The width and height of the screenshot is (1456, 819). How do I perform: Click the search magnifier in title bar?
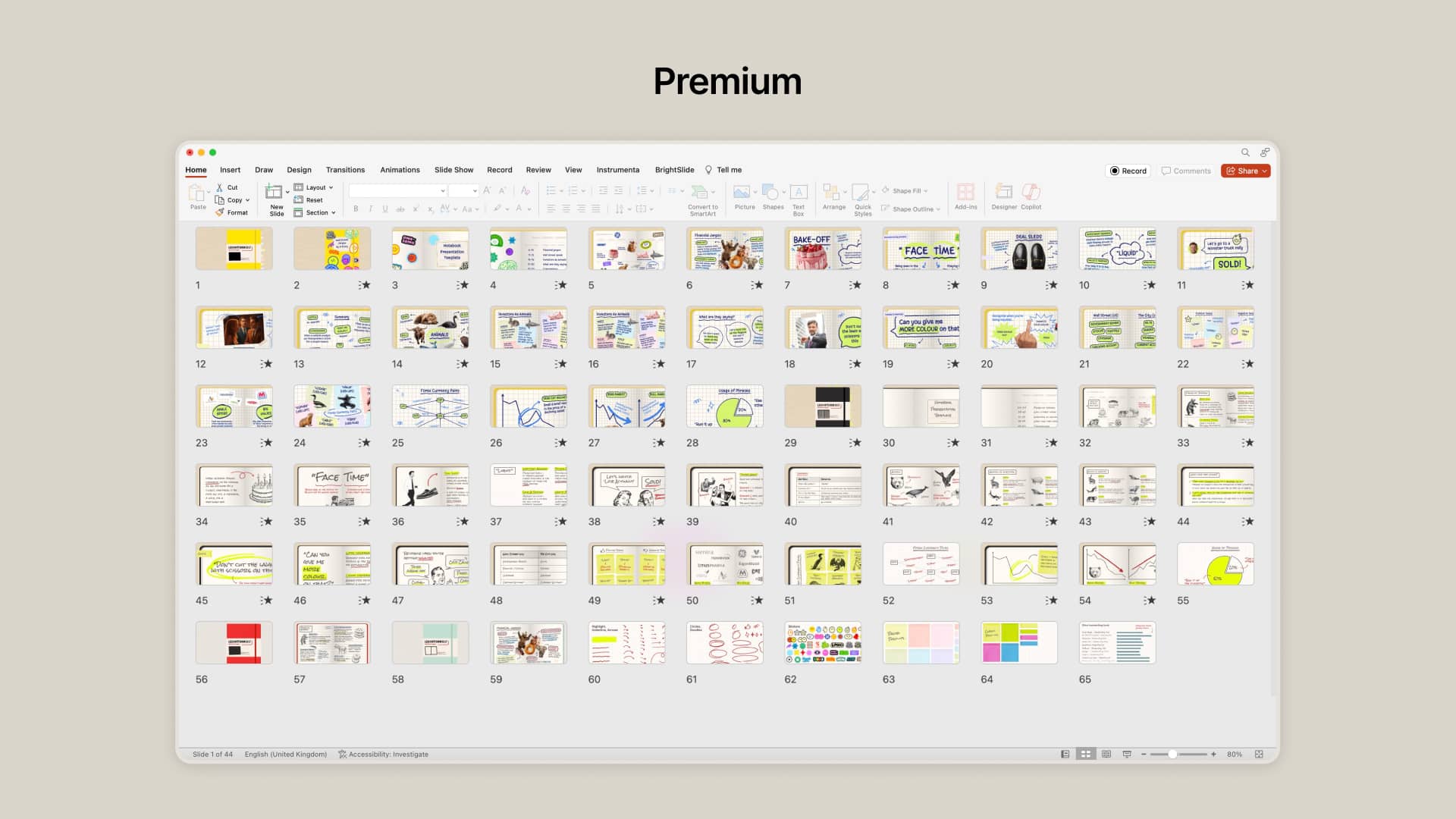click(x=1245, y=152)
